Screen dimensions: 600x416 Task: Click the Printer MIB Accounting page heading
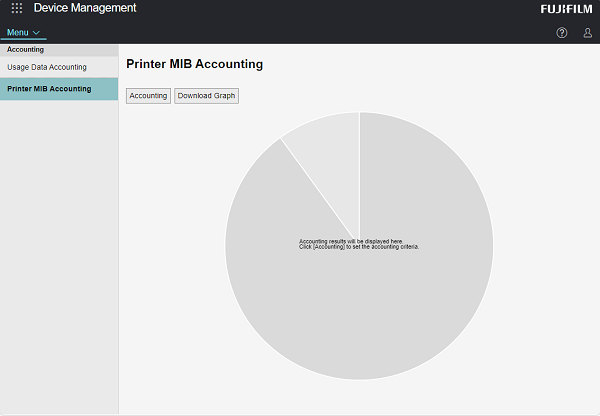tap(194, 64)
